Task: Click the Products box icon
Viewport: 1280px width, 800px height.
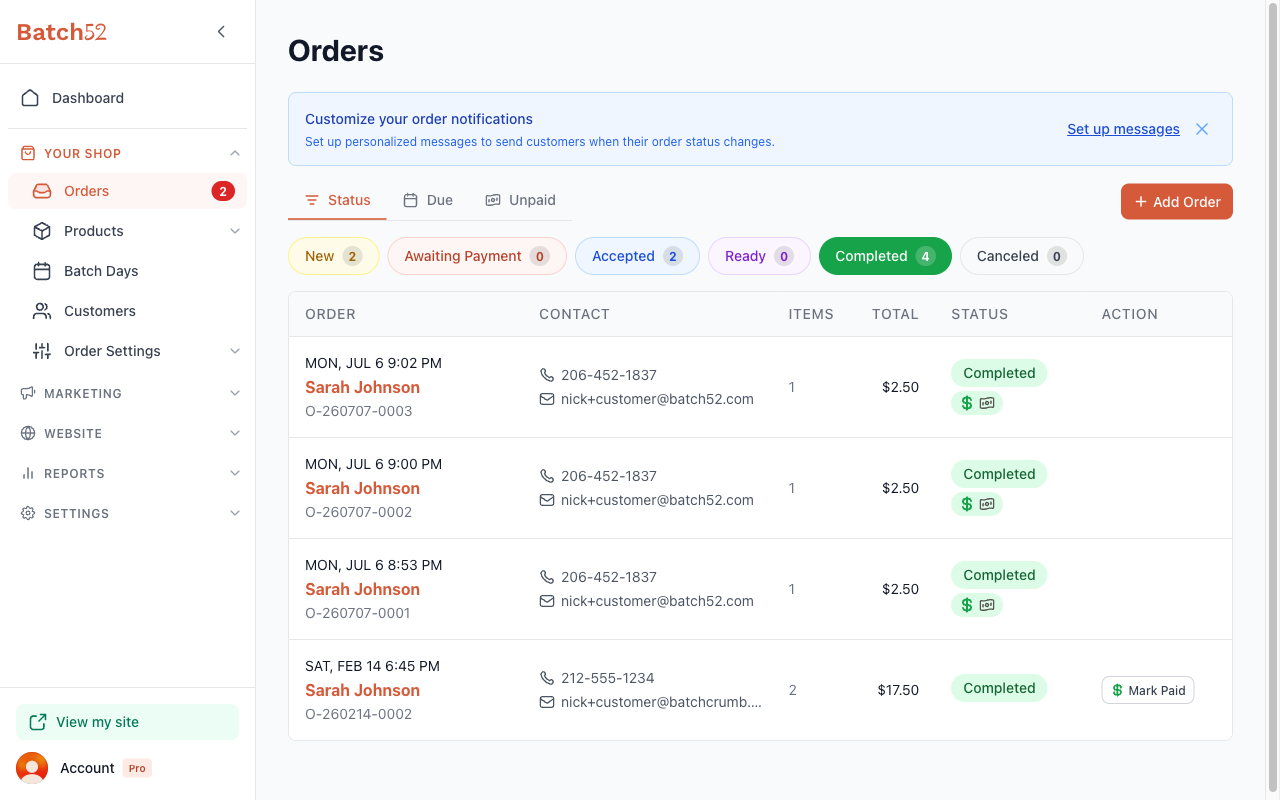Action: 42,231
